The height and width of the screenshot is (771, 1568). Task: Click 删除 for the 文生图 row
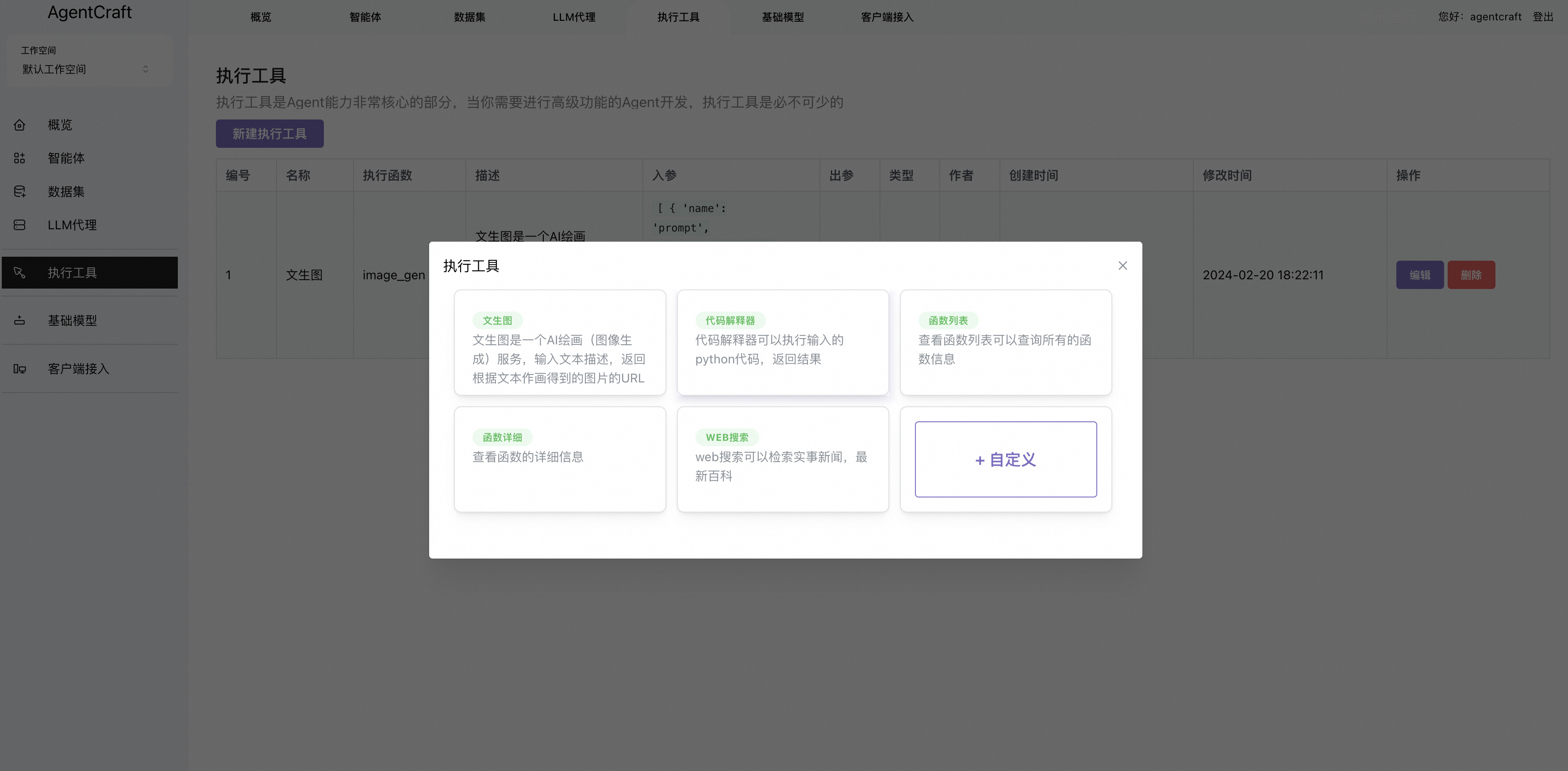click(x=1471, y=275)
